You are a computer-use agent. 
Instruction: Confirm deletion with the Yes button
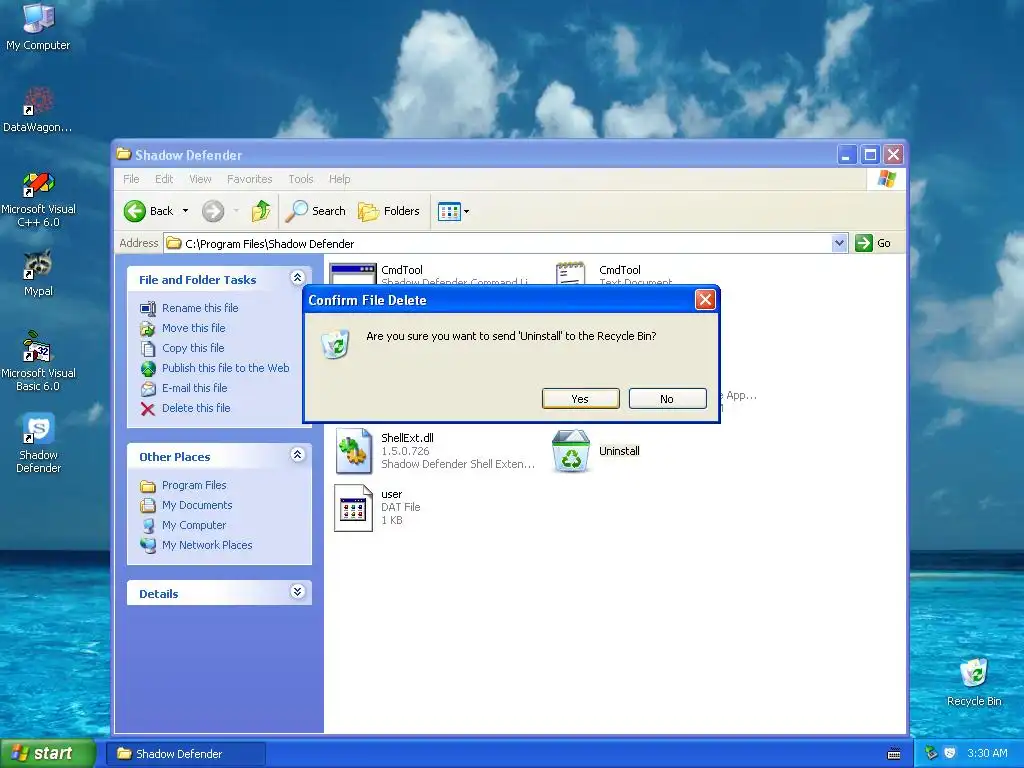(581, 399)
